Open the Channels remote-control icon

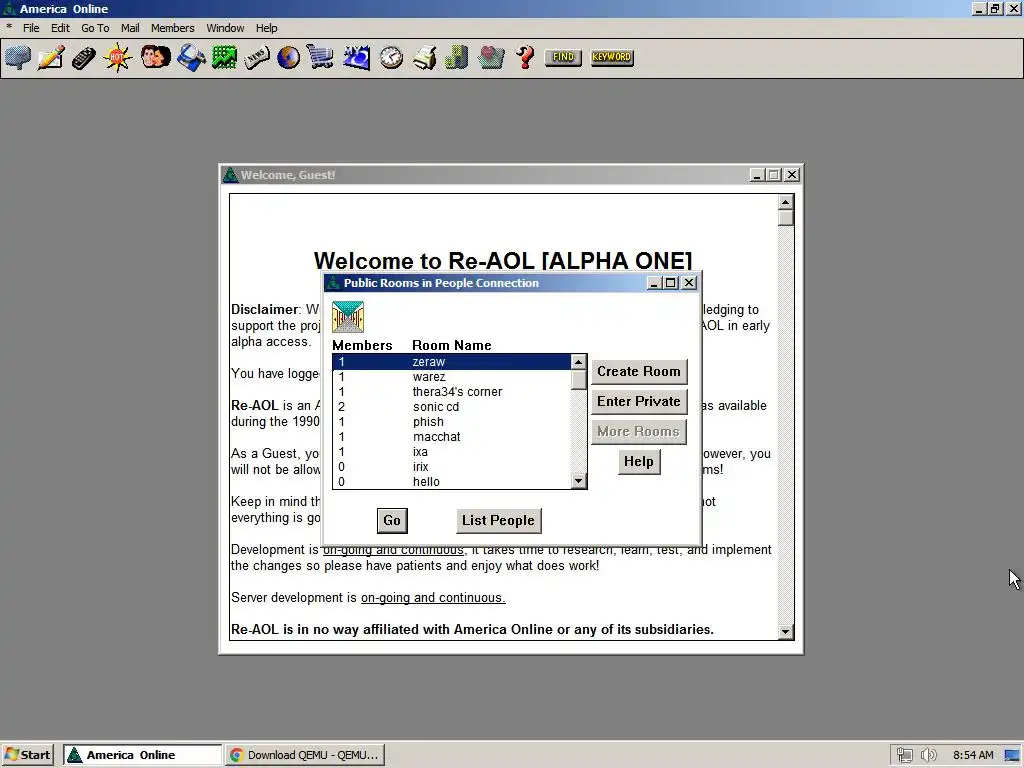(x=84, y=57)
